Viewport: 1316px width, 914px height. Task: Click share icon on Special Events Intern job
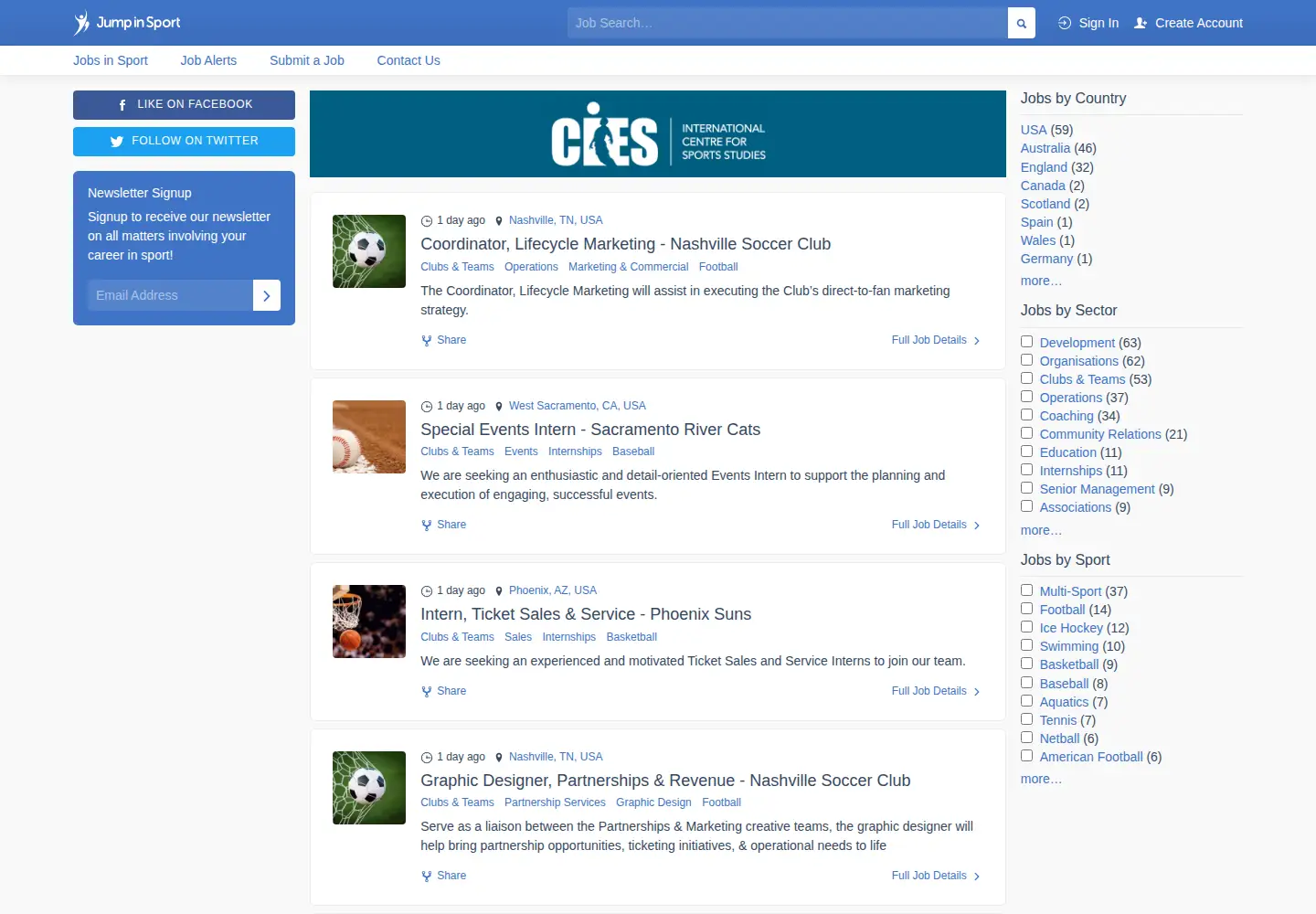[x=426, y=525]
